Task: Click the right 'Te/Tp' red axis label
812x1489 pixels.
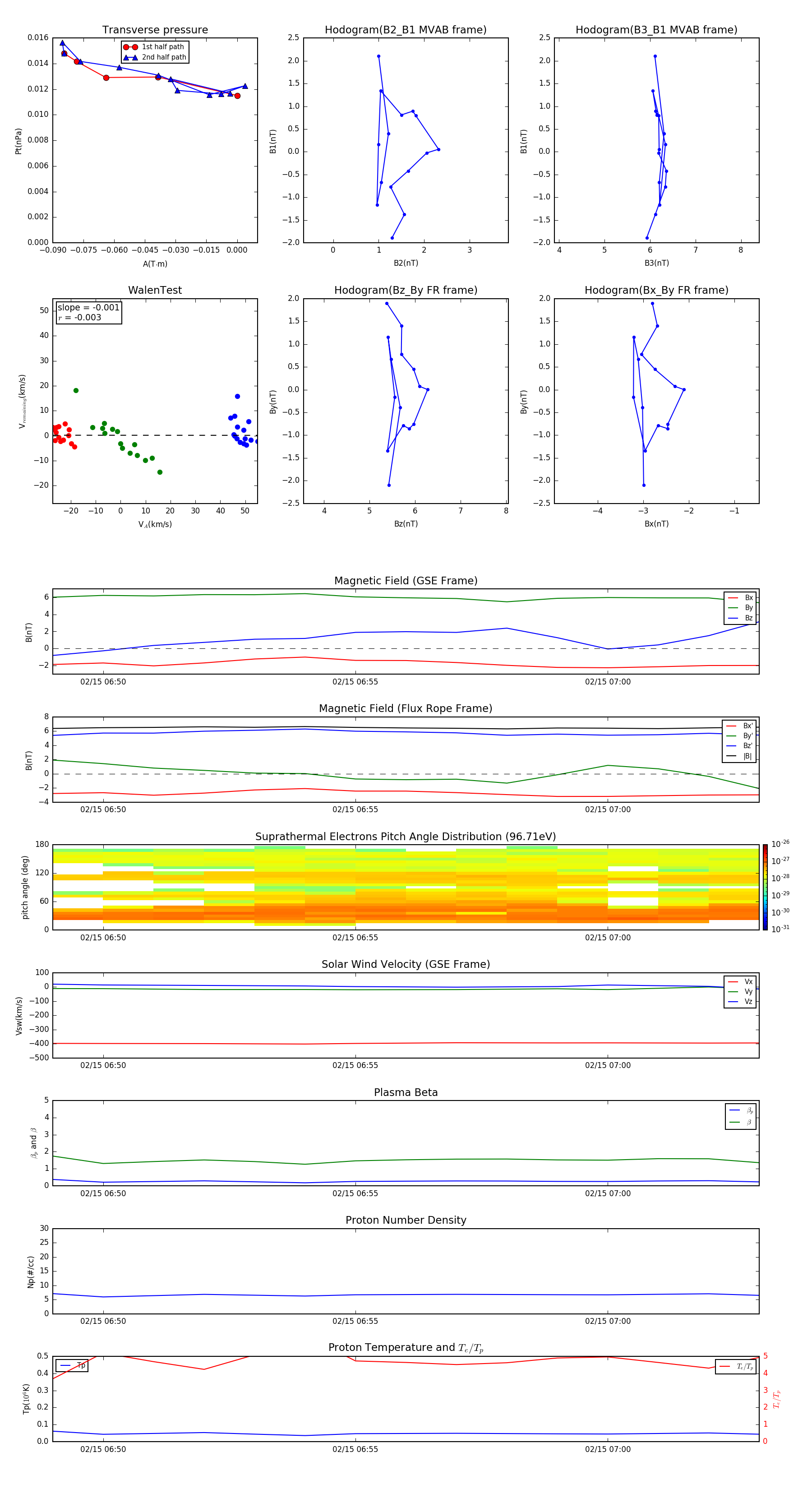Action: click(776, 1399)
